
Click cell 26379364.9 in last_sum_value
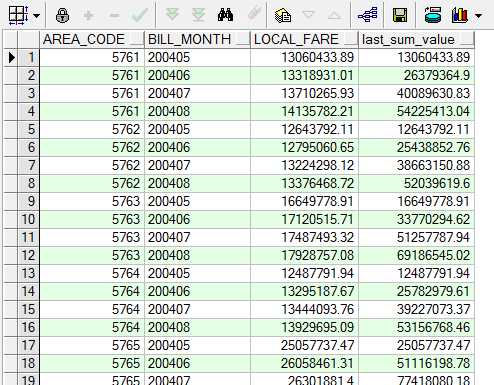pyautogui.click(x=416, y=75)
